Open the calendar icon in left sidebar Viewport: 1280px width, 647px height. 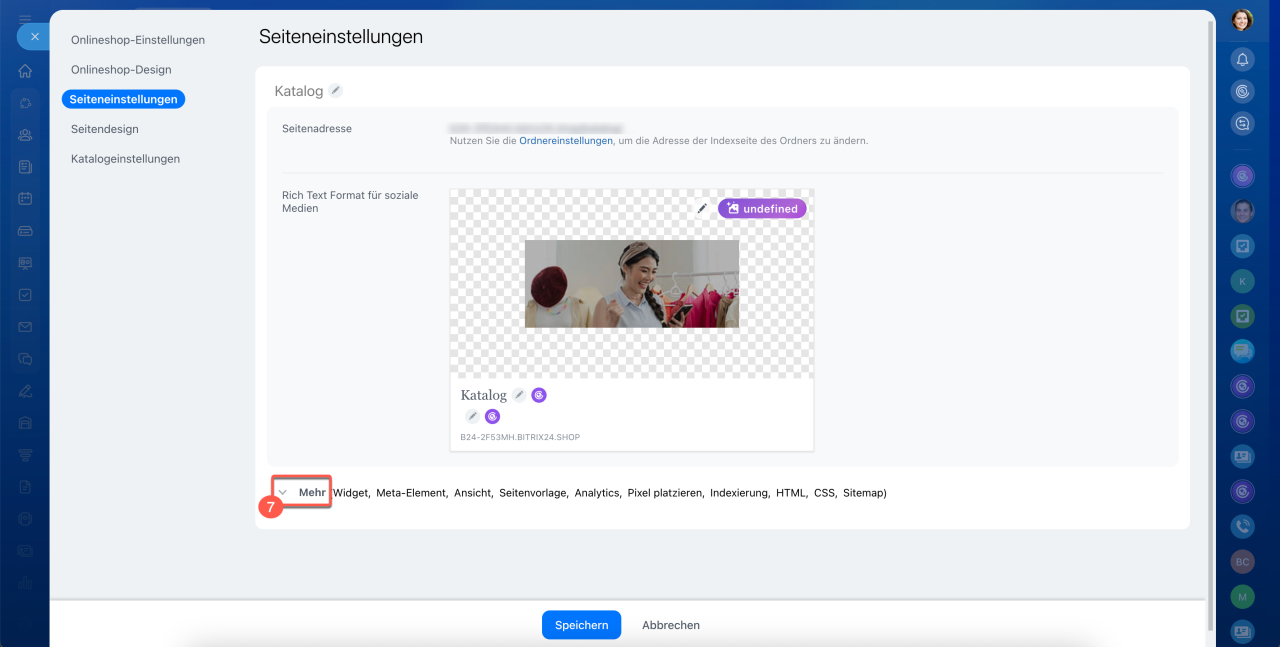[x=25, y=199]
